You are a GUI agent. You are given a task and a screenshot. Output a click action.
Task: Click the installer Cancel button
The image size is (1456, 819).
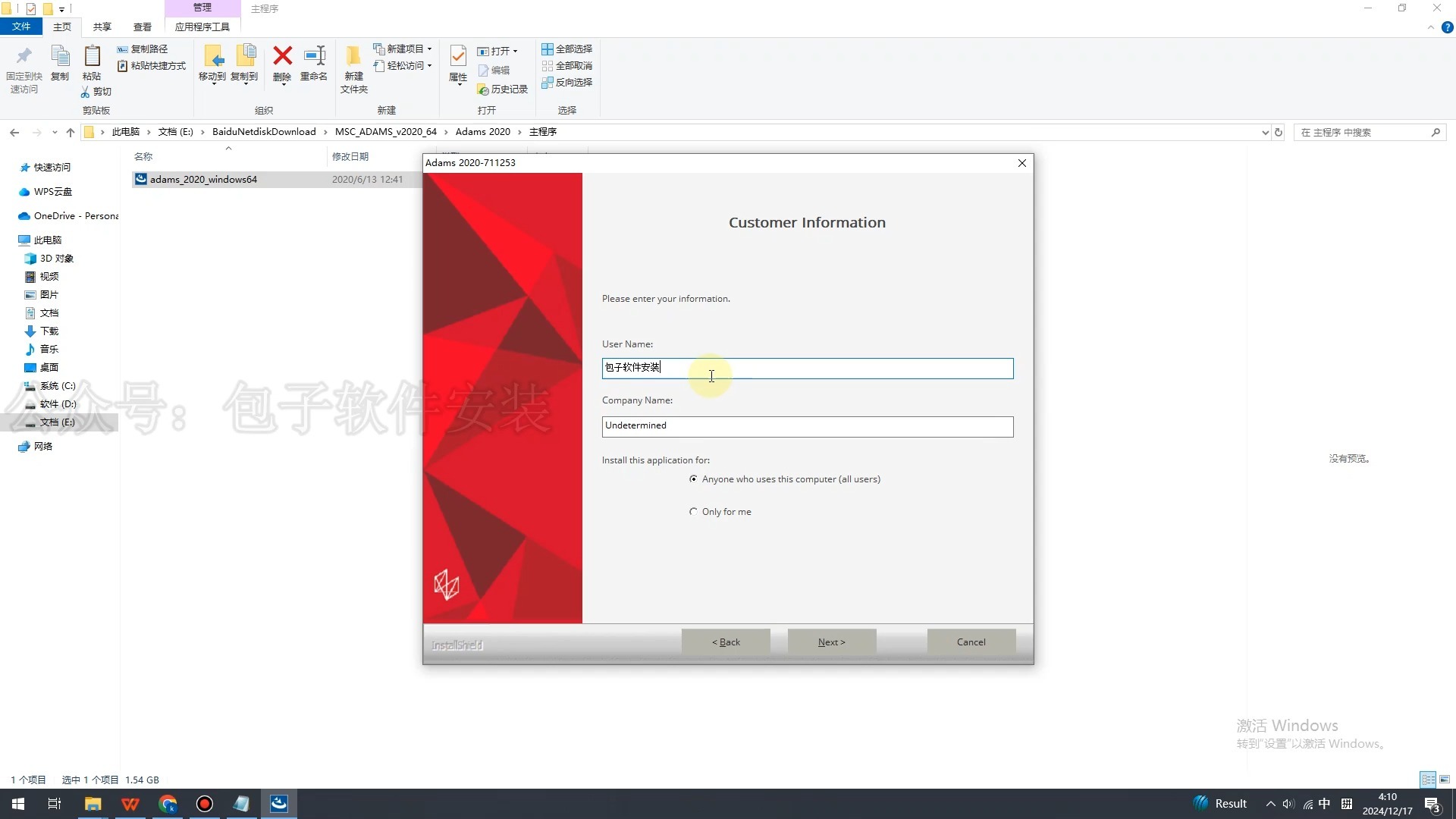pos(971,642)
